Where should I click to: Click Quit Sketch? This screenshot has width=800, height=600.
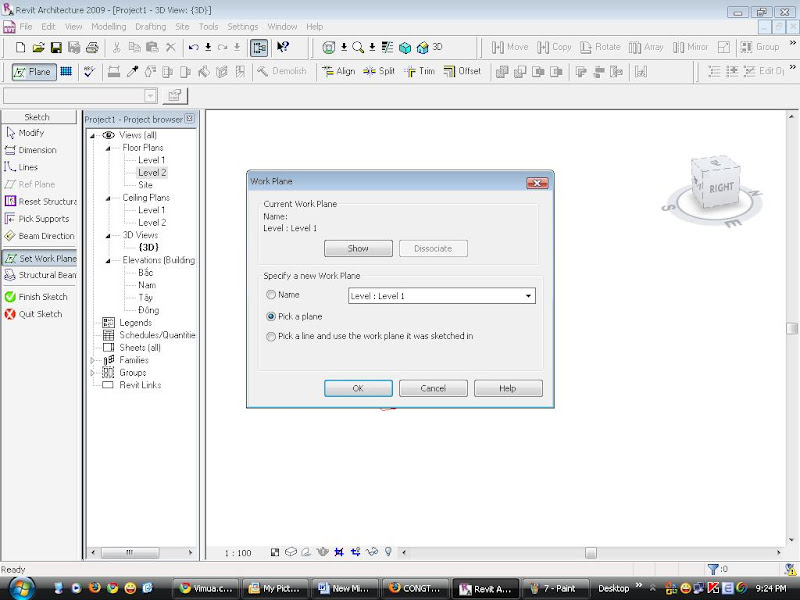[34, 314]
